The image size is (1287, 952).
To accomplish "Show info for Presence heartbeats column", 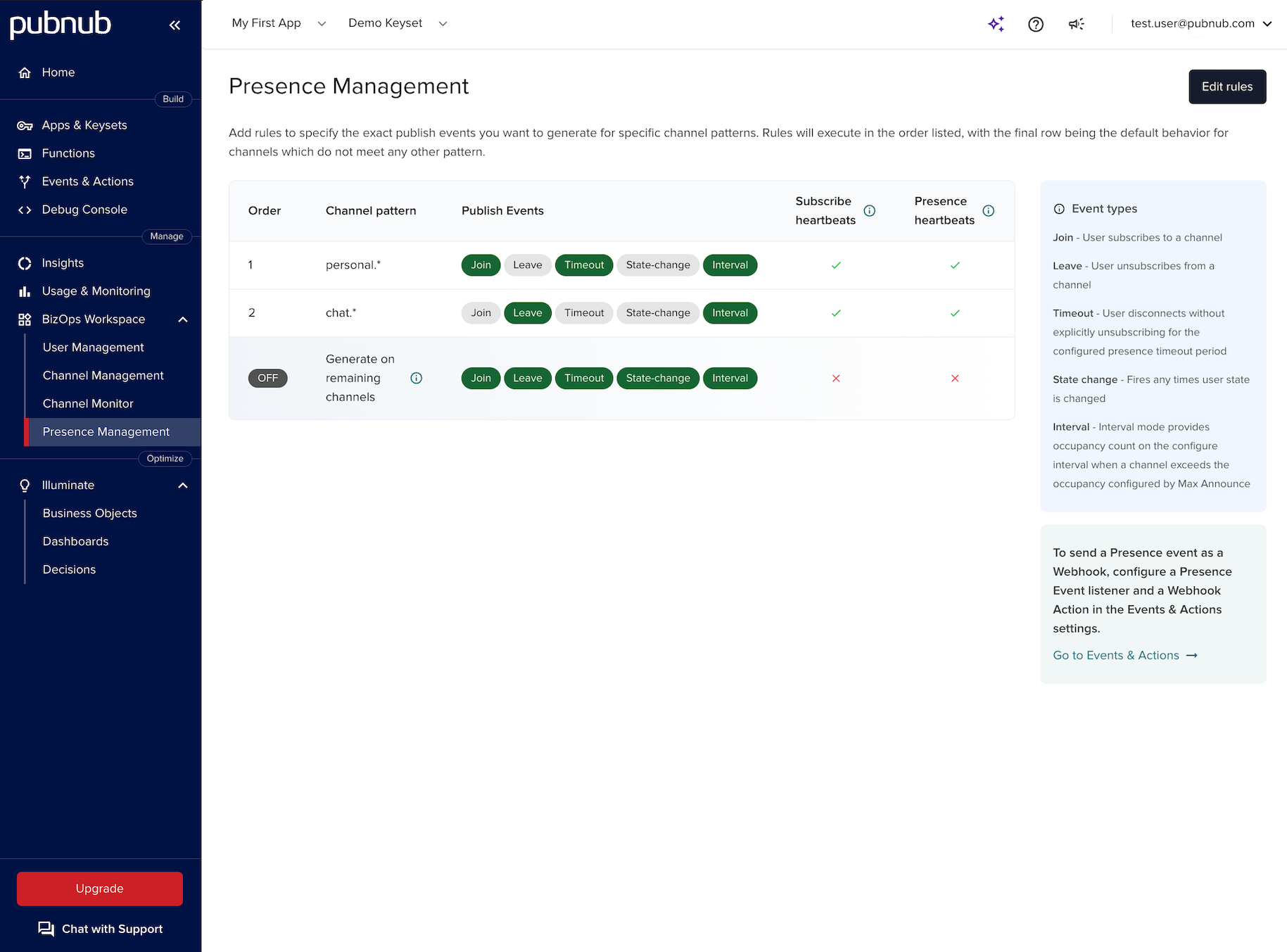I will (989, 210).
